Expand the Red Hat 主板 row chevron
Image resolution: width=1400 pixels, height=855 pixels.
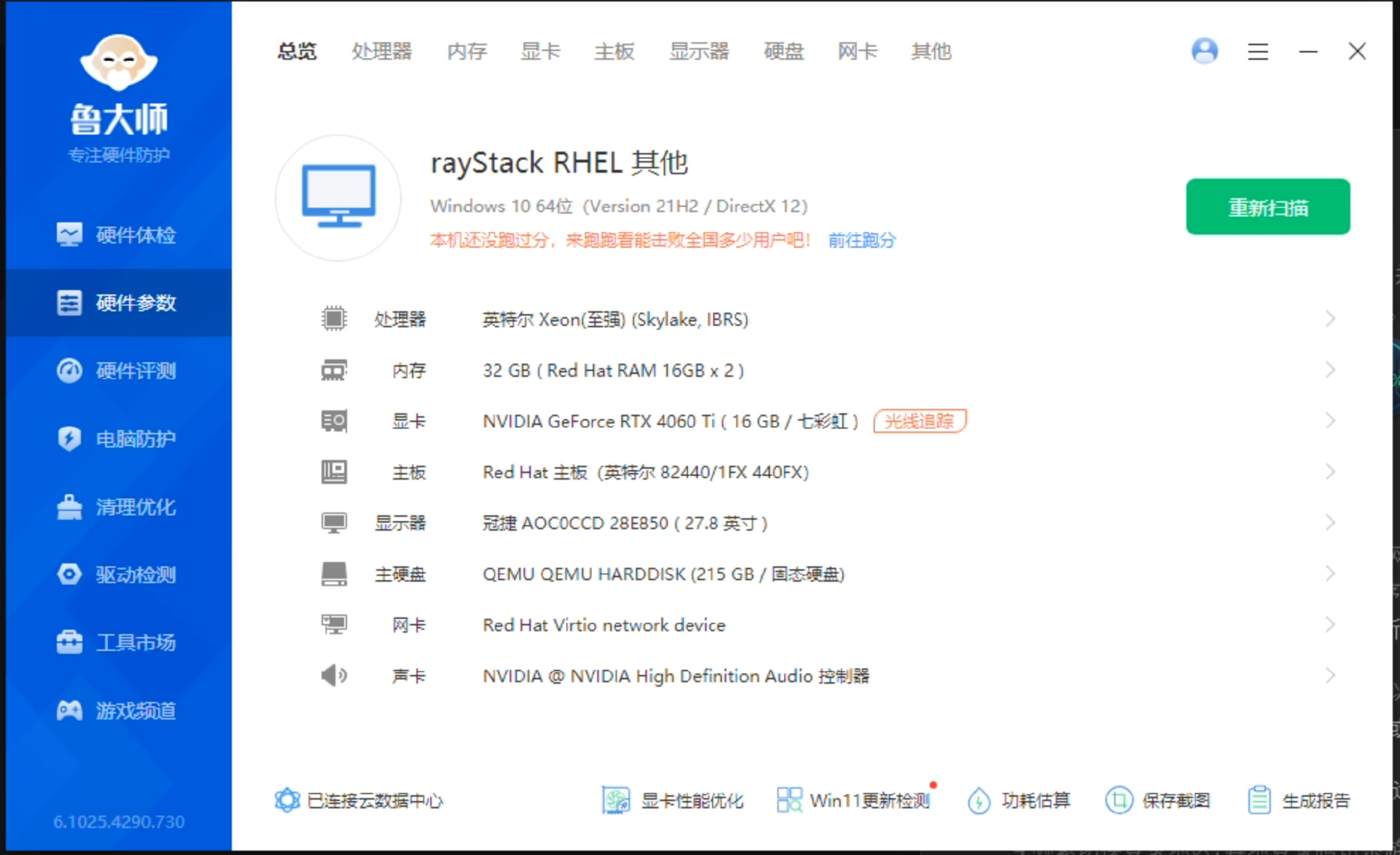pyautogui.click(x=1330, y=472)
